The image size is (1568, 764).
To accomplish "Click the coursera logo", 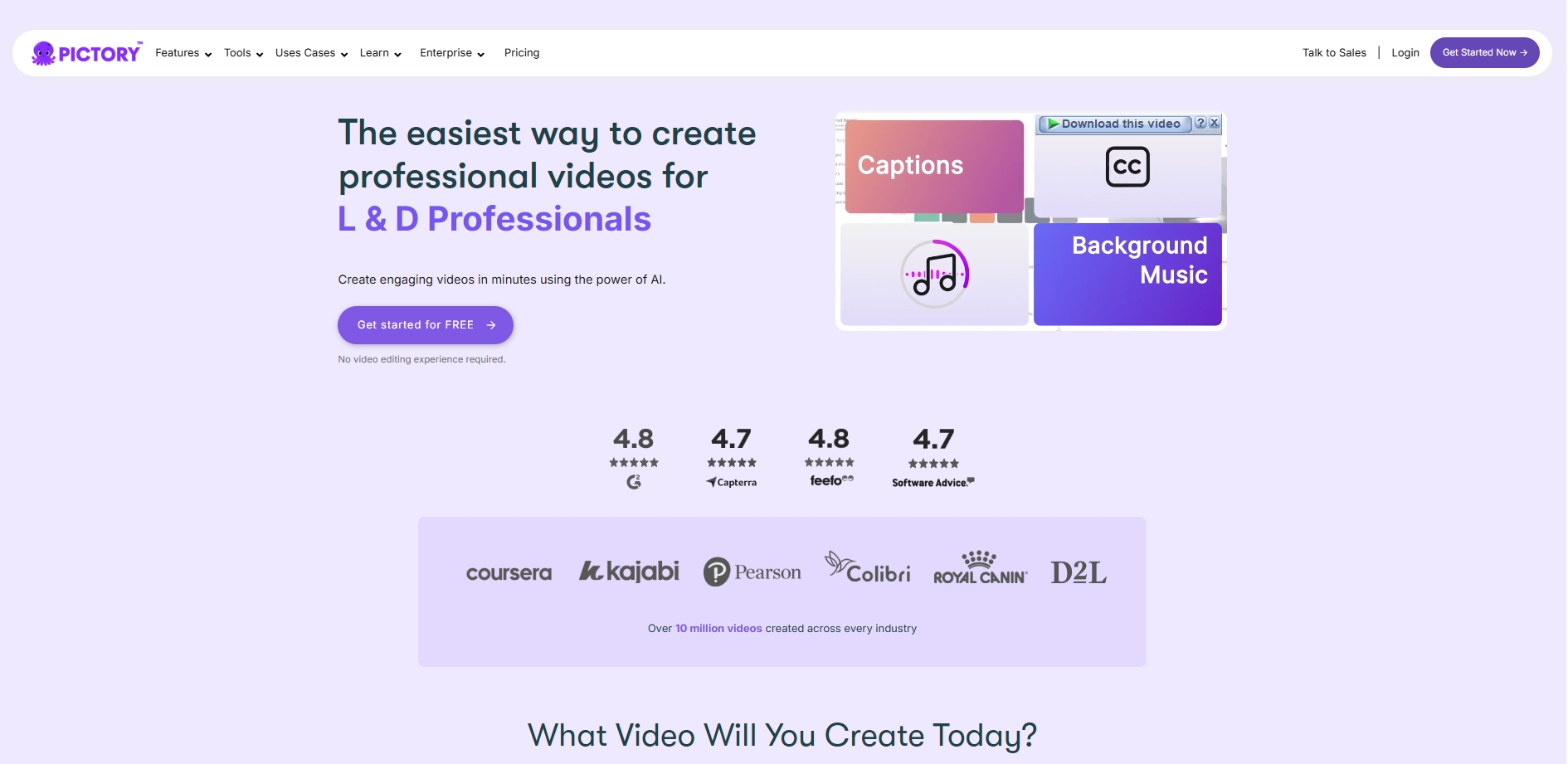I will 509,572.
